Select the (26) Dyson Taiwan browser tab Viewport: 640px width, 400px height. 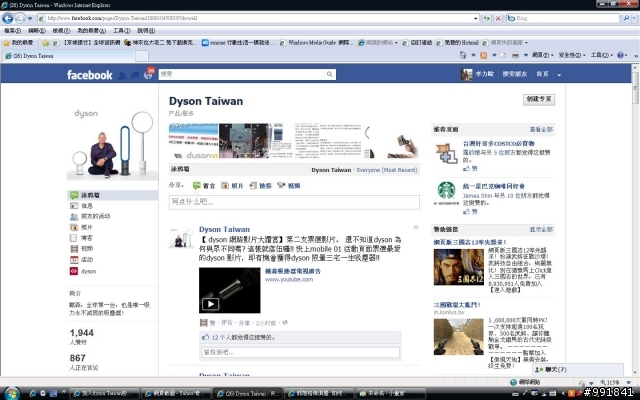pos(69,56)
